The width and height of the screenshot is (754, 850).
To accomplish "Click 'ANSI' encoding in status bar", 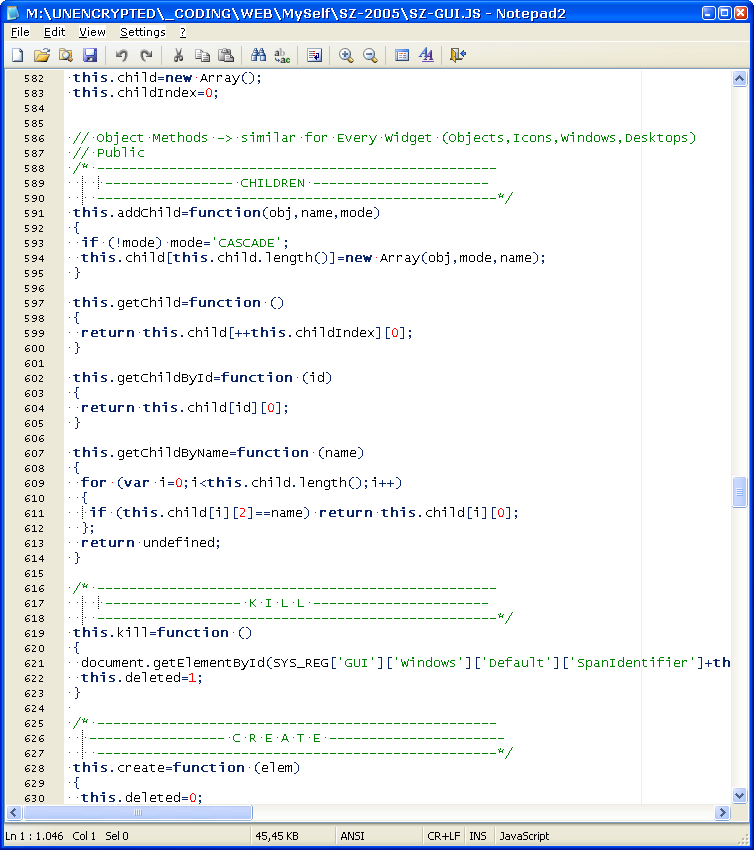I will [x=352, y=836].
